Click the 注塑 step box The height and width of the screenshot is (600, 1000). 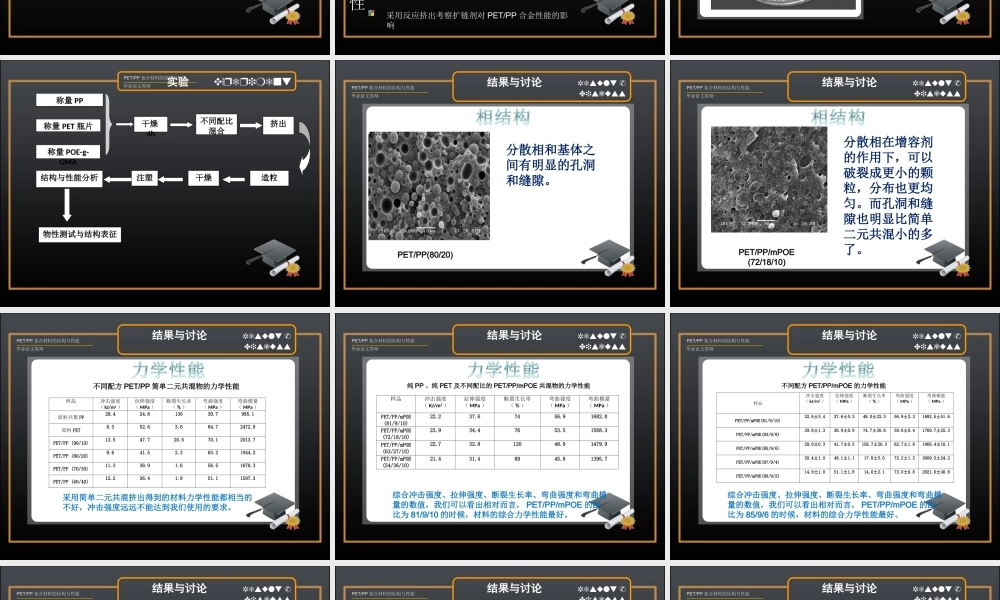(144, 178)
